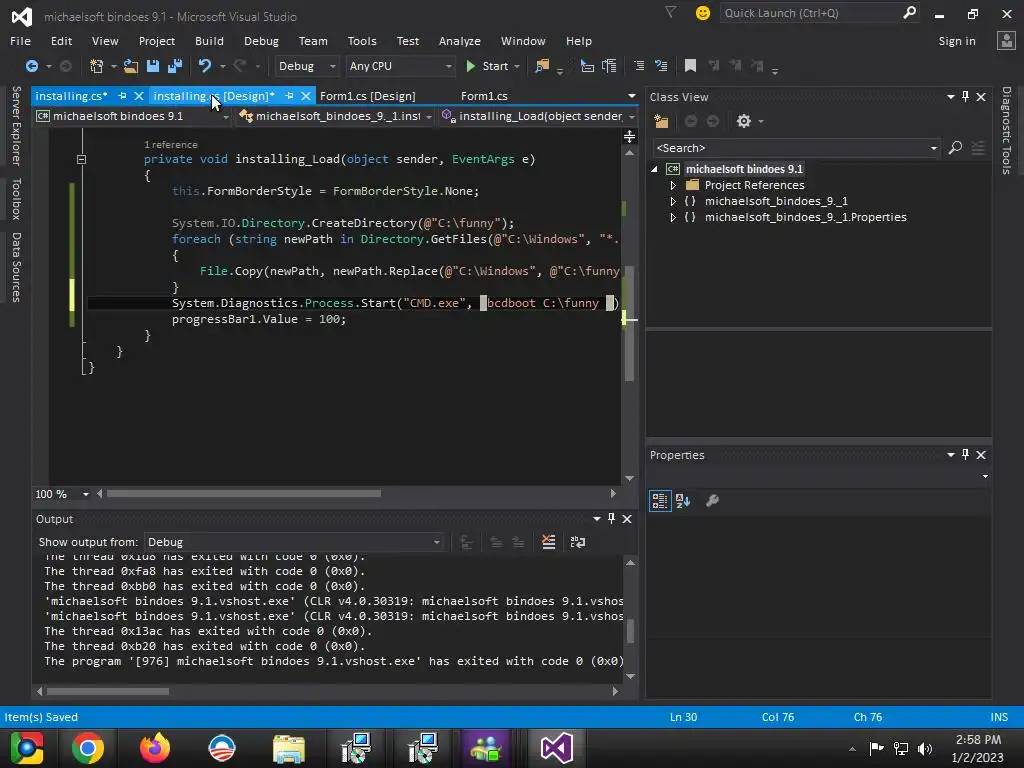
Task: Expand the Project References node
Action: point(673,185)
